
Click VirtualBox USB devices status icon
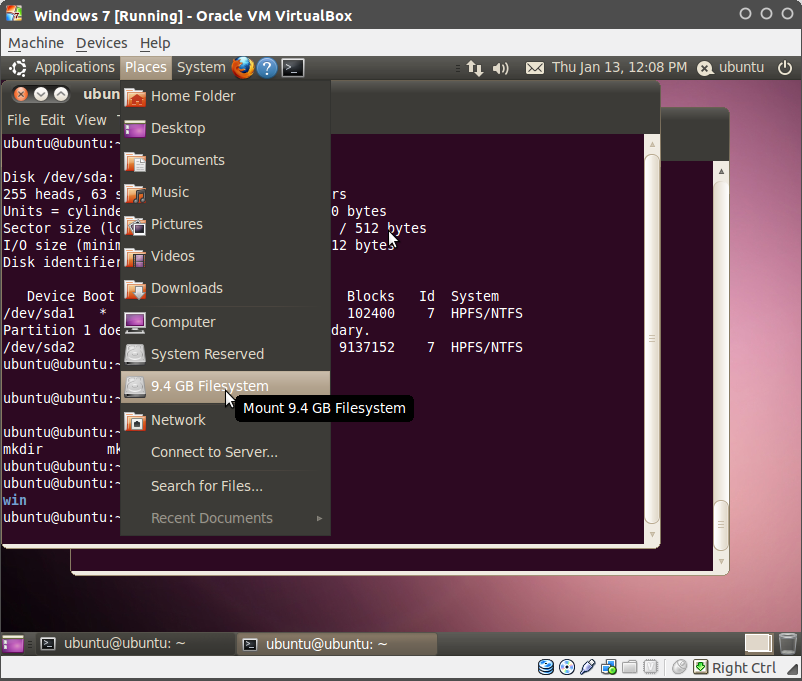(588, 667)
